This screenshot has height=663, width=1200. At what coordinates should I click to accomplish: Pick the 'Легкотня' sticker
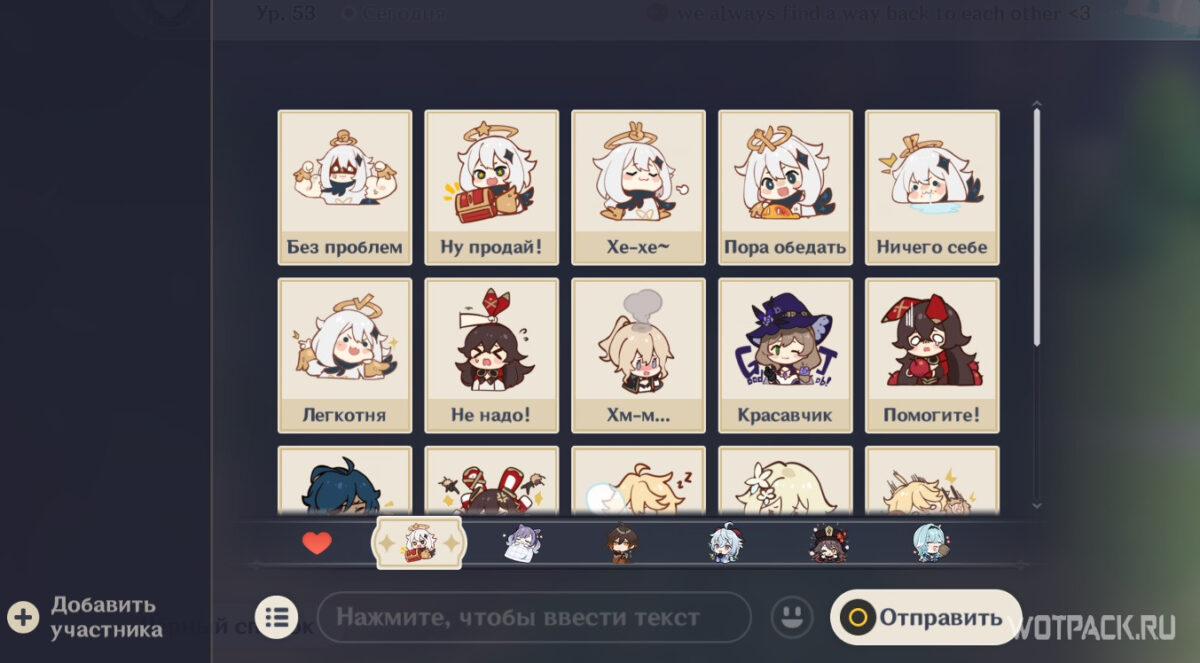tap(345, 355)
